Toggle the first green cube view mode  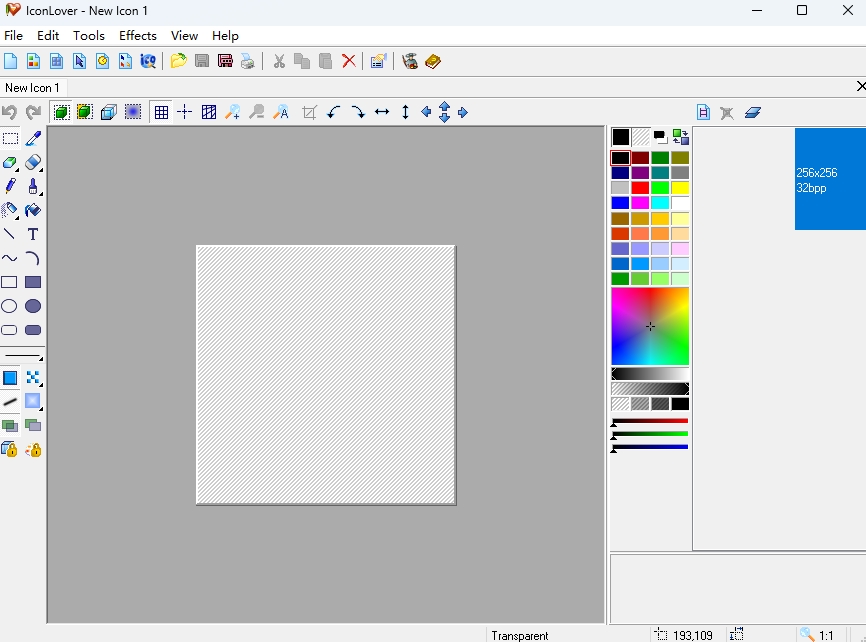61,112
